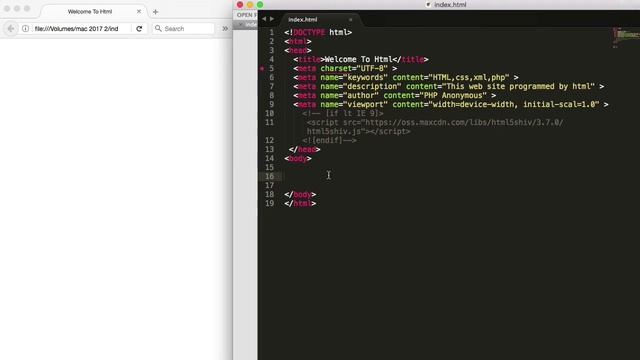The width and height of the screenshot is (640, 360).
Task: Click the meta viewport line
Action: 451,104
